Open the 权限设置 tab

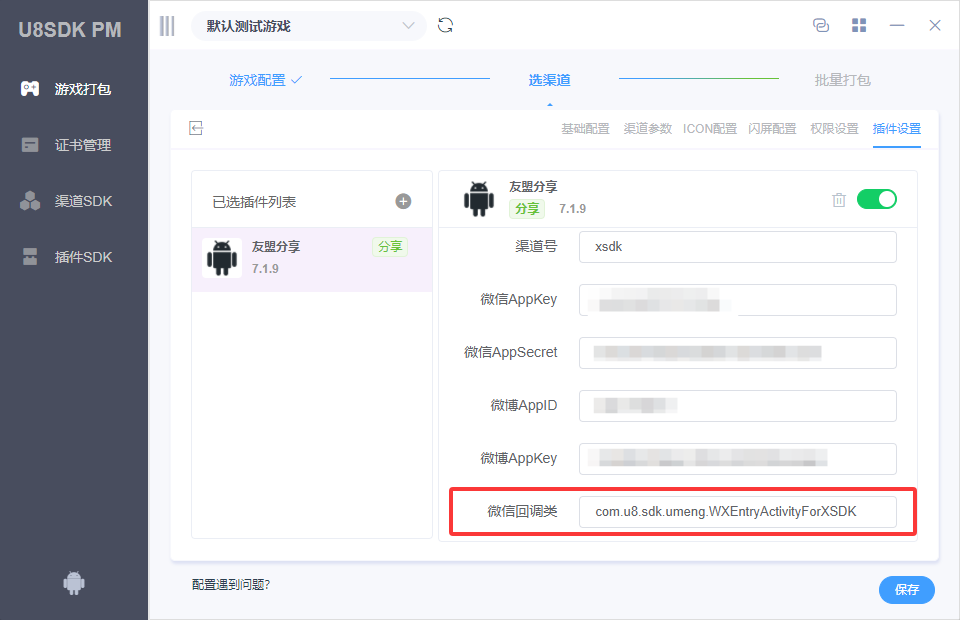coord(834,129)
